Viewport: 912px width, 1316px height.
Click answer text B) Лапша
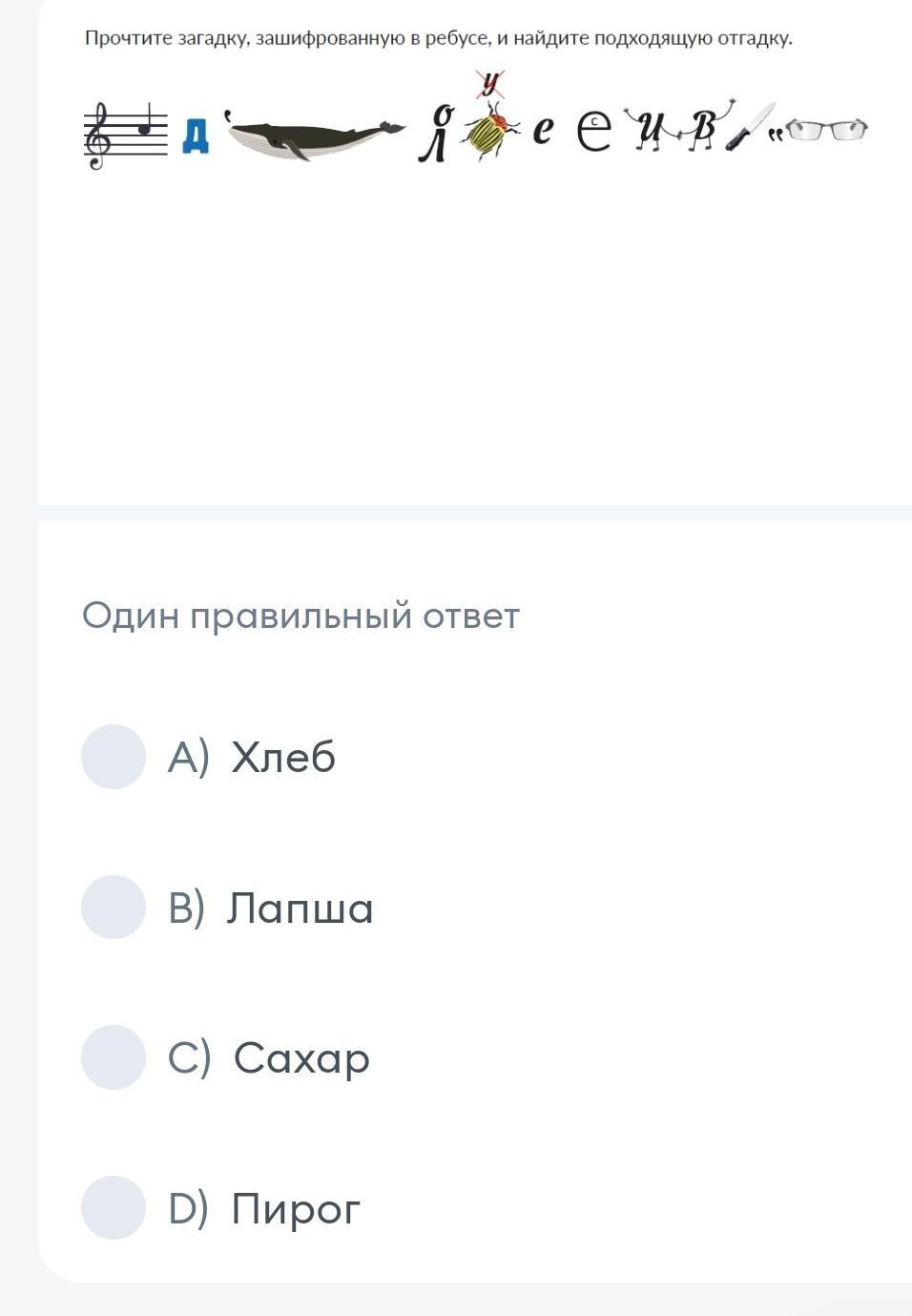pyautogui.click(x=270, y=908)
